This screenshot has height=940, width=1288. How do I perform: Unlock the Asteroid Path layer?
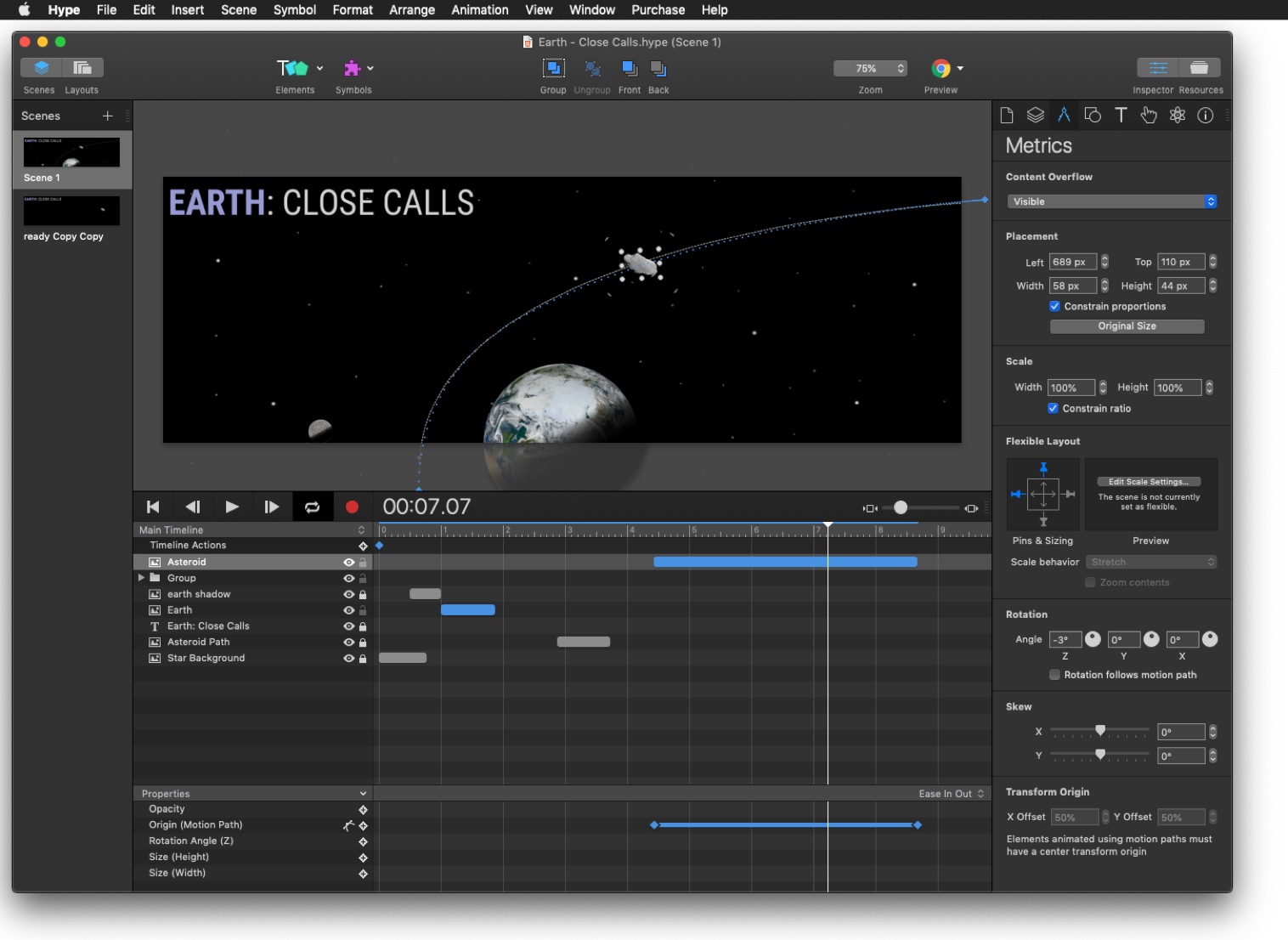pyautogui.click(x=363, y=643)
